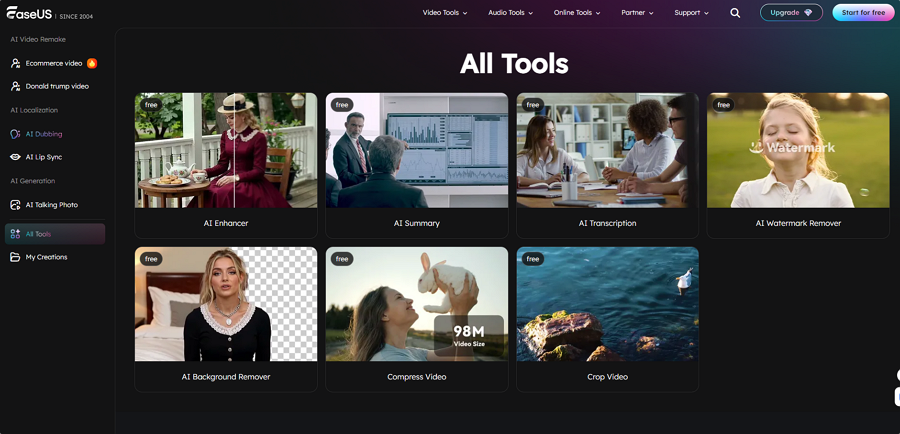Image resolution: width=900 pixels, height=434 pixels.
Task: Click the AI Dubbing sidebar icon
Action: tap(15, 134)
